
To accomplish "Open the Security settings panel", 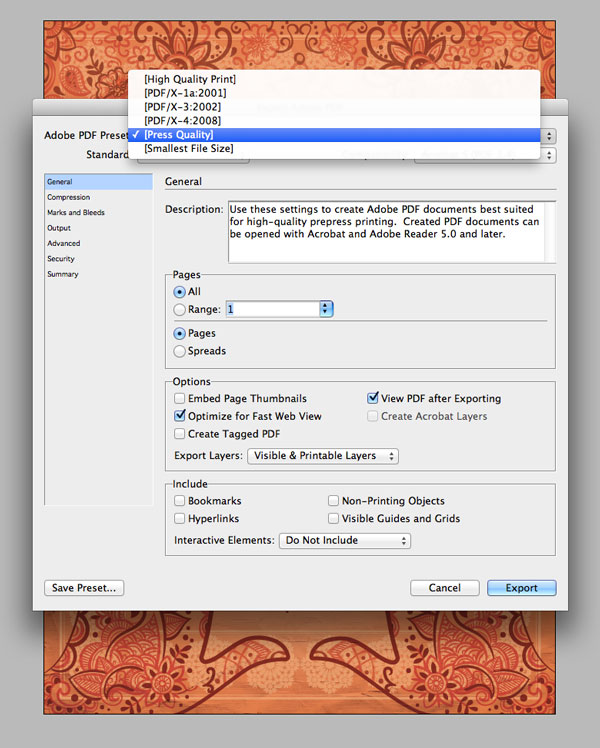I will [x=98, y=259].
